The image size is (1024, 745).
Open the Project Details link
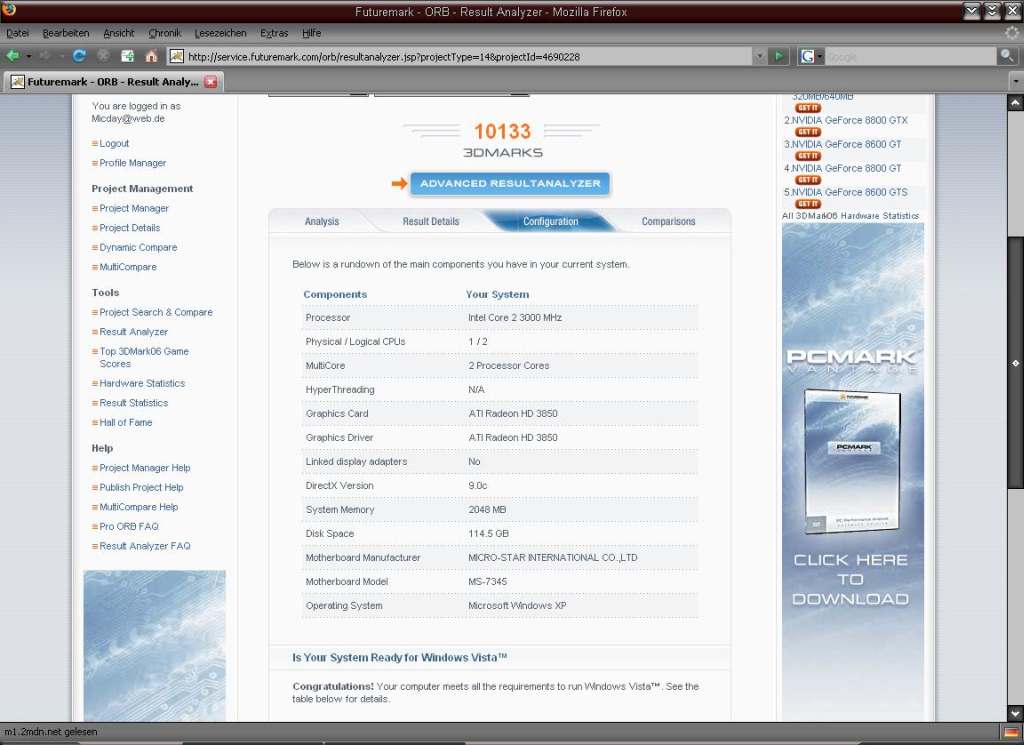click(129, 228)
